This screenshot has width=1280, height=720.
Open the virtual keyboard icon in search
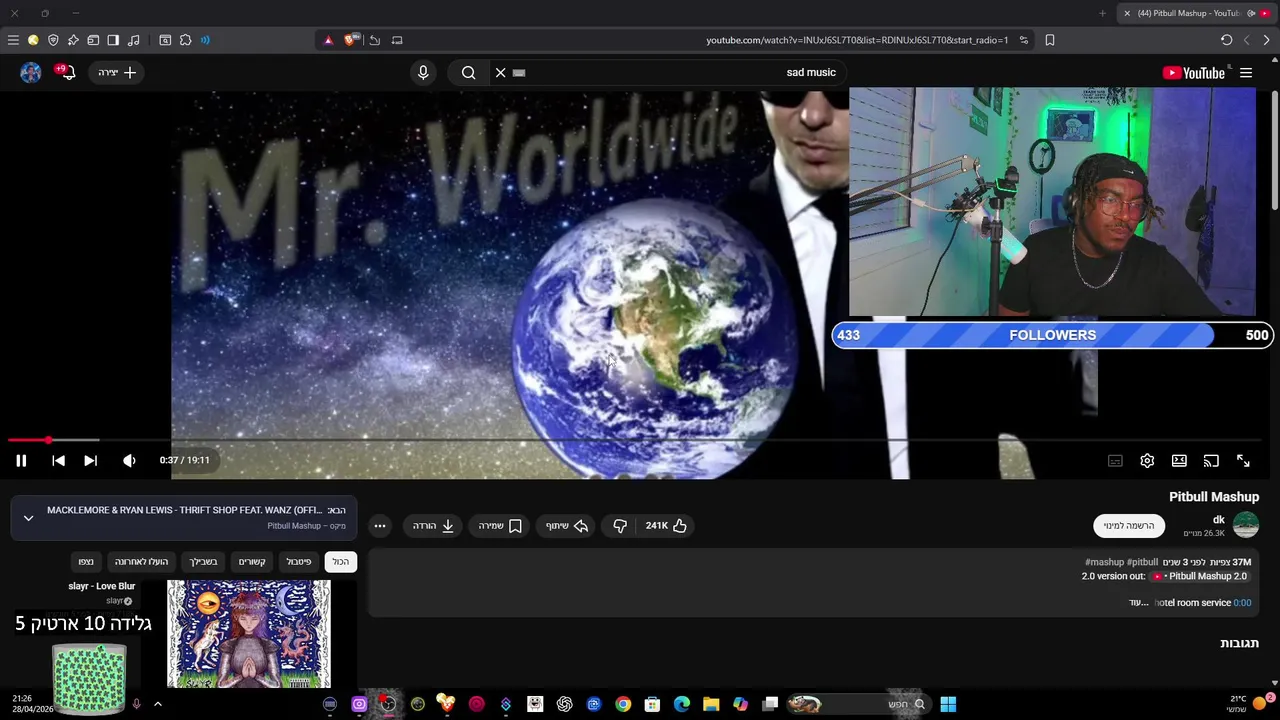[519, 72]
